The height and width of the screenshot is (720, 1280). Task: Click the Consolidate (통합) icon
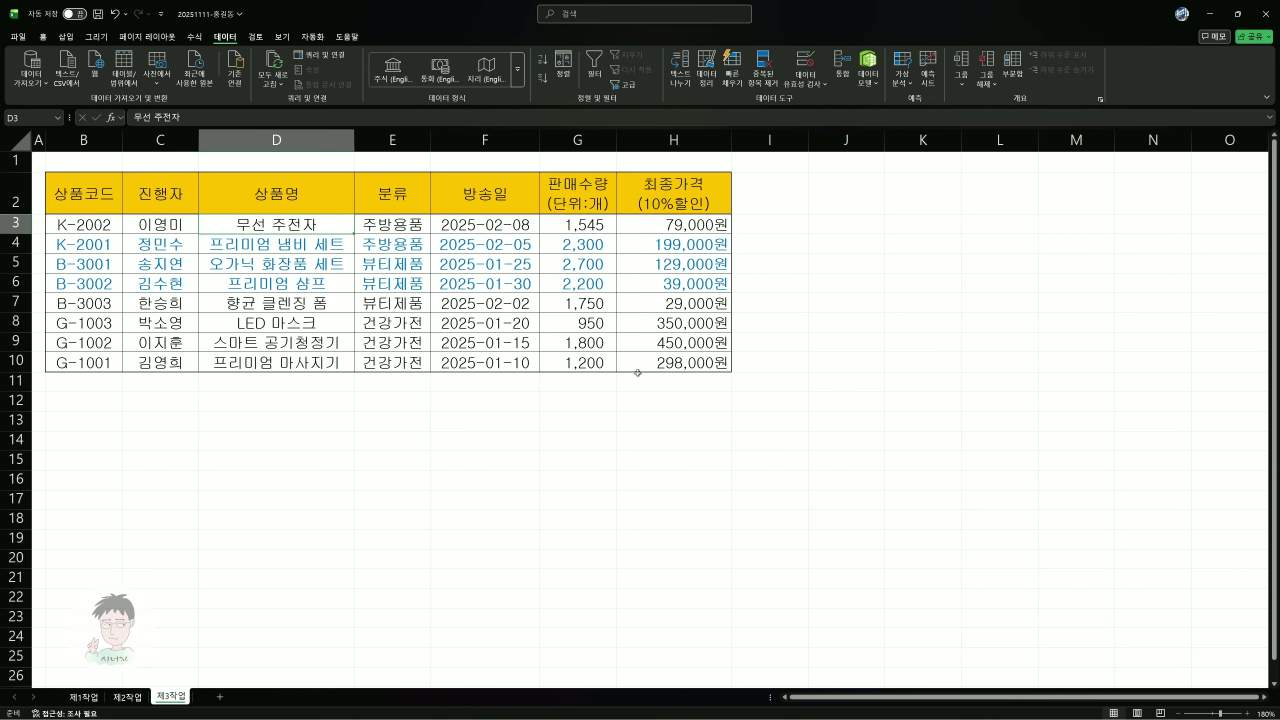841,62
